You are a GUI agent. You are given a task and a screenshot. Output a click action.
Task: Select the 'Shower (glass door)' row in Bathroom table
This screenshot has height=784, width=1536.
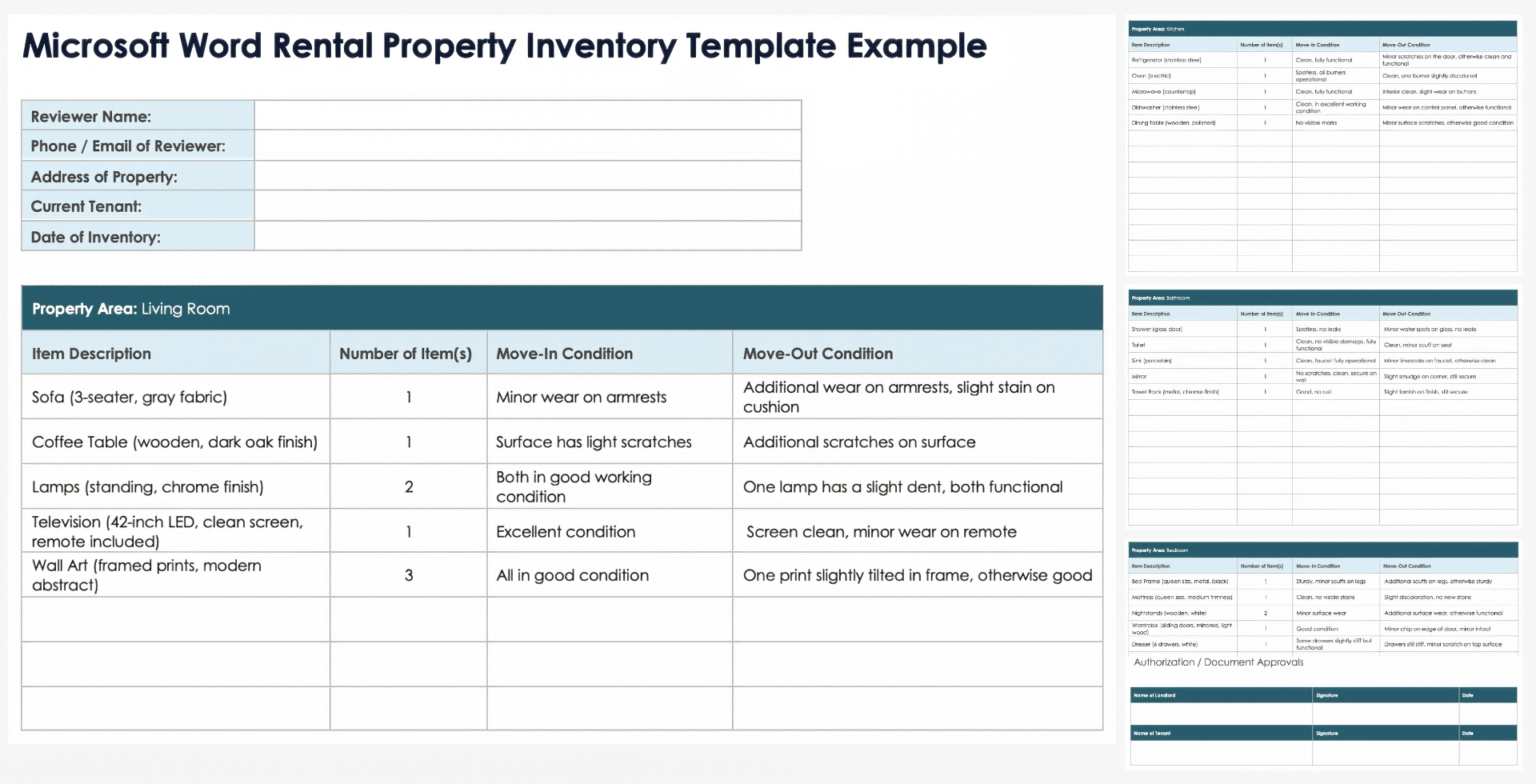(x=1322, y=329)
